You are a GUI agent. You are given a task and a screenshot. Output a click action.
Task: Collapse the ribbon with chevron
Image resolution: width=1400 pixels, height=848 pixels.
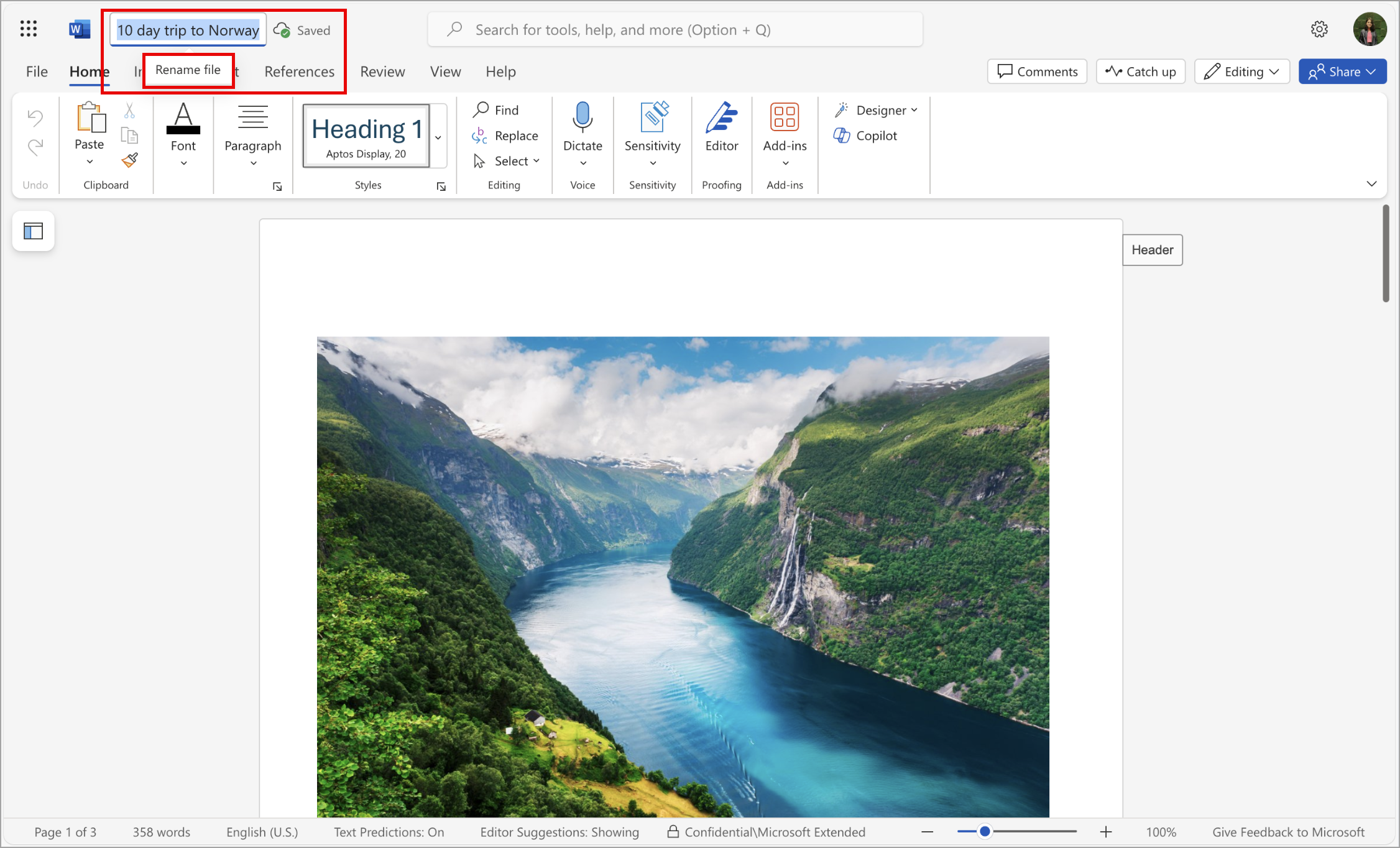(x=1371, y=184)
